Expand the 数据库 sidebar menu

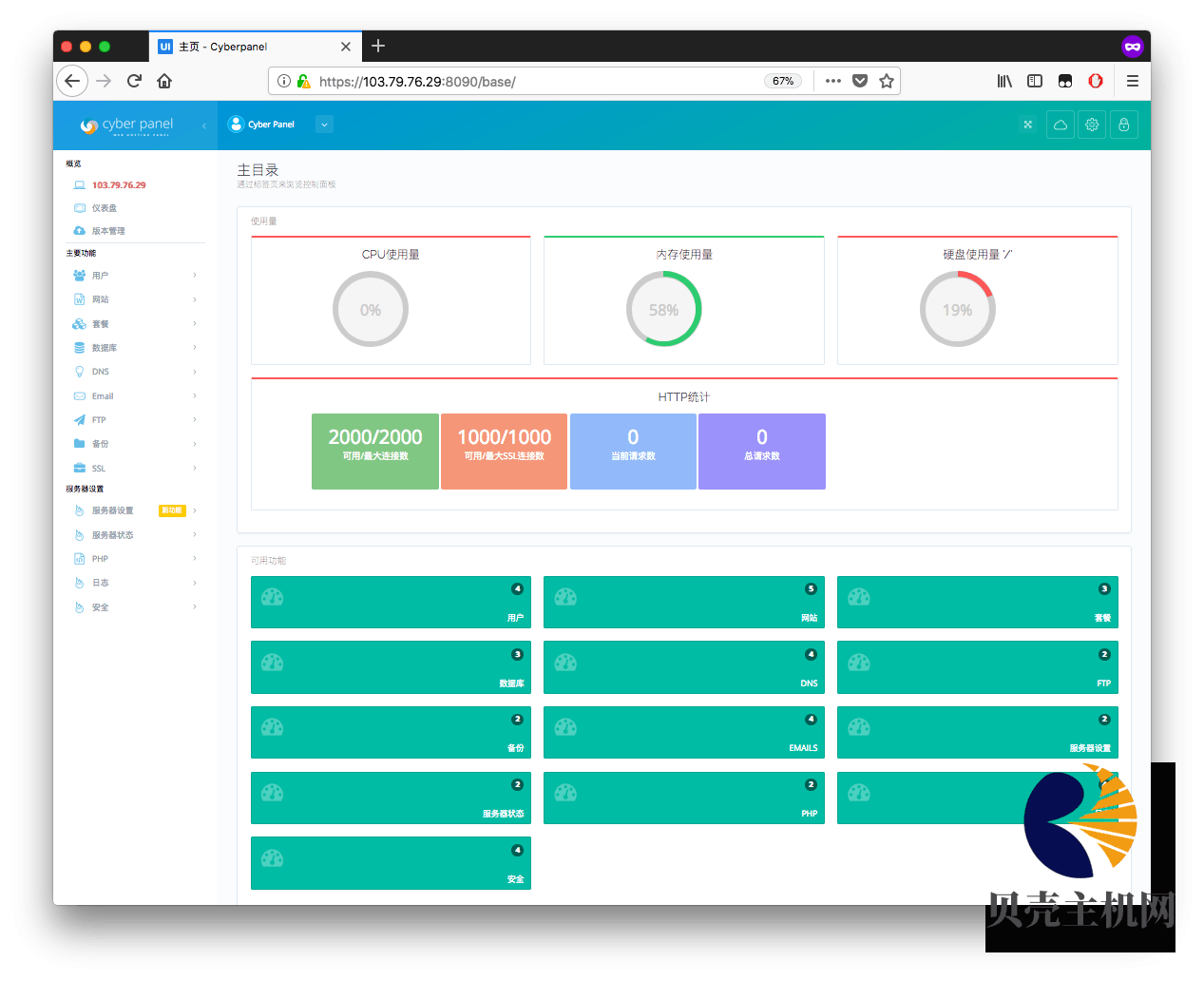pyautogui.click(x=133, y=348)
